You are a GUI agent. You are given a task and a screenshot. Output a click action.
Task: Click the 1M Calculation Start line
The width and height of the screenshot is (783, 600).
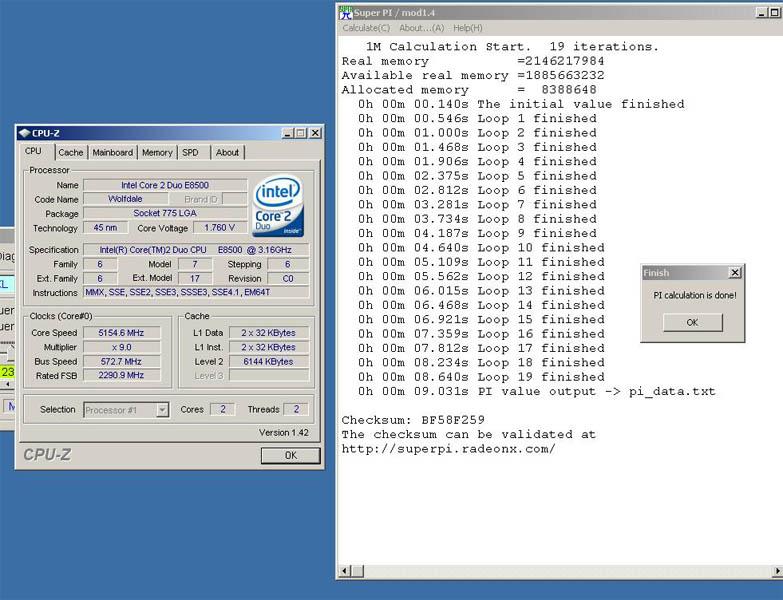click(x=512, y=46)
